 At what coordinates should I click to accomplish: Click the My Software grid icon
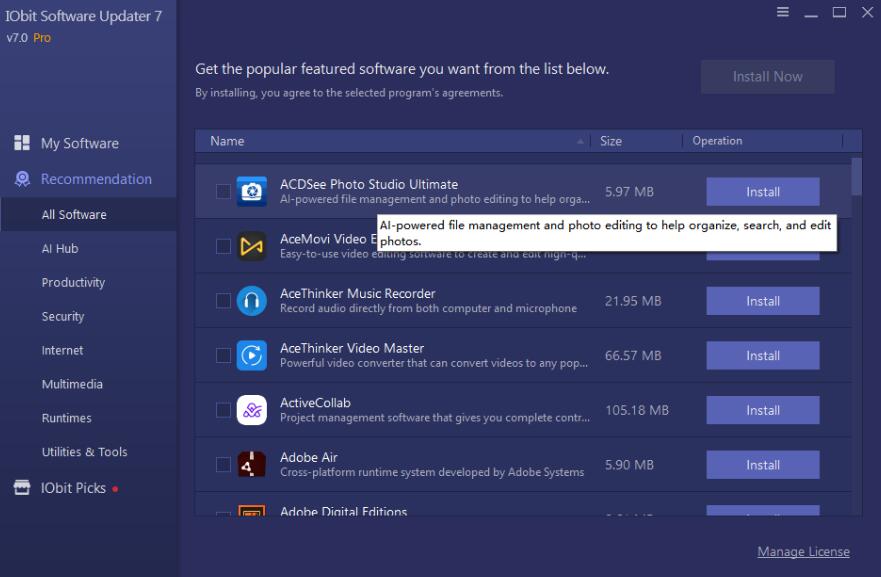pyautogui.click(x=22, y=143)
